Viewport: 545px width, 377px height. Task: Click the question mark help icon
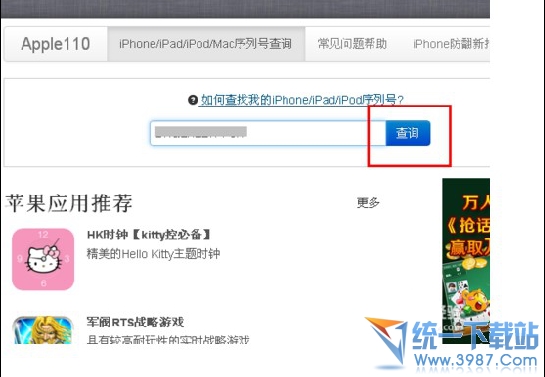coord(193,100)
